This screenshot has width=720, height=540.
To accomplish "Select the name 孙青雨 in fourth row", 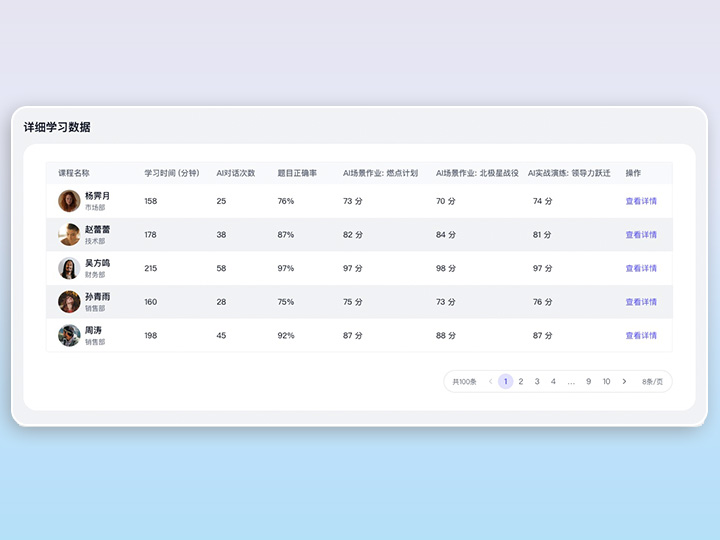I will tap(97, 297).
